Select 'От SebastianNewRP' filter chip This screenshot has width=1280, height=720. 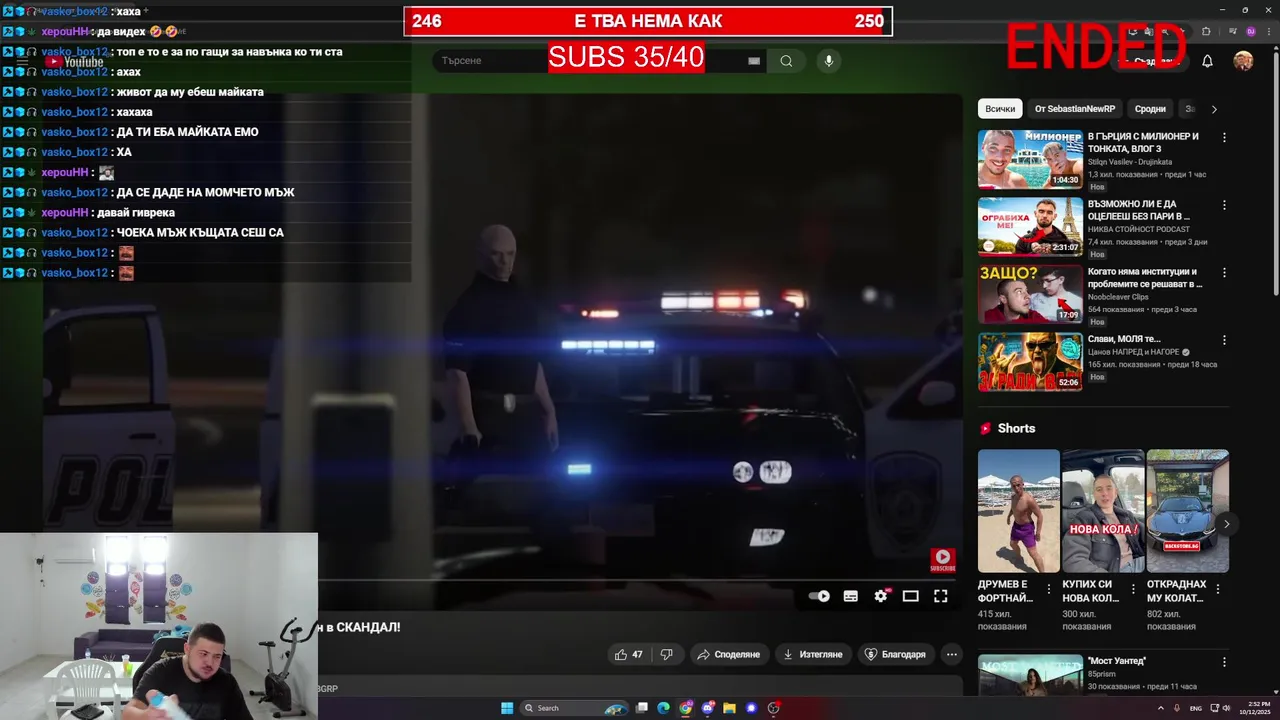point(1075,109)
